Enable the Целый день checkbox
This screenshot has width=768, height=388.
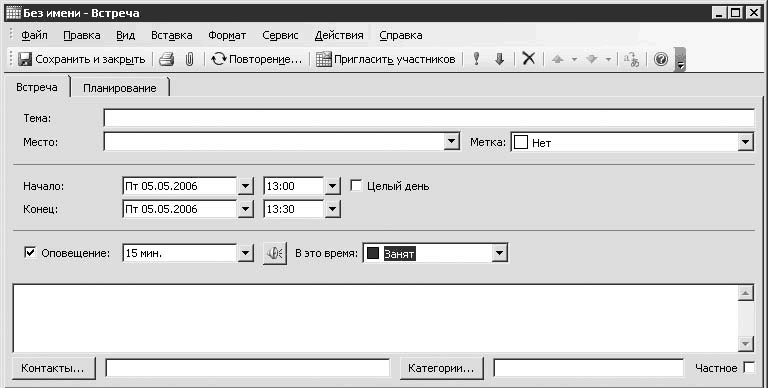coord(356,186)
